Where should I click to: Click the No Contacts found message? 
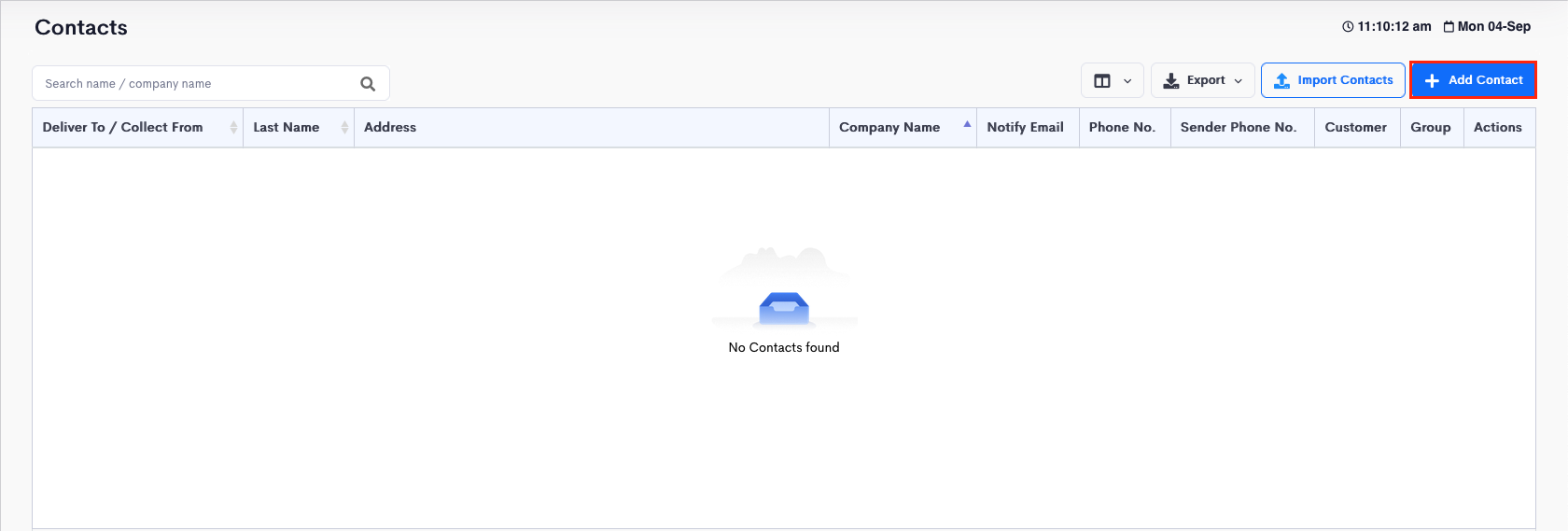tap(784, 347)
